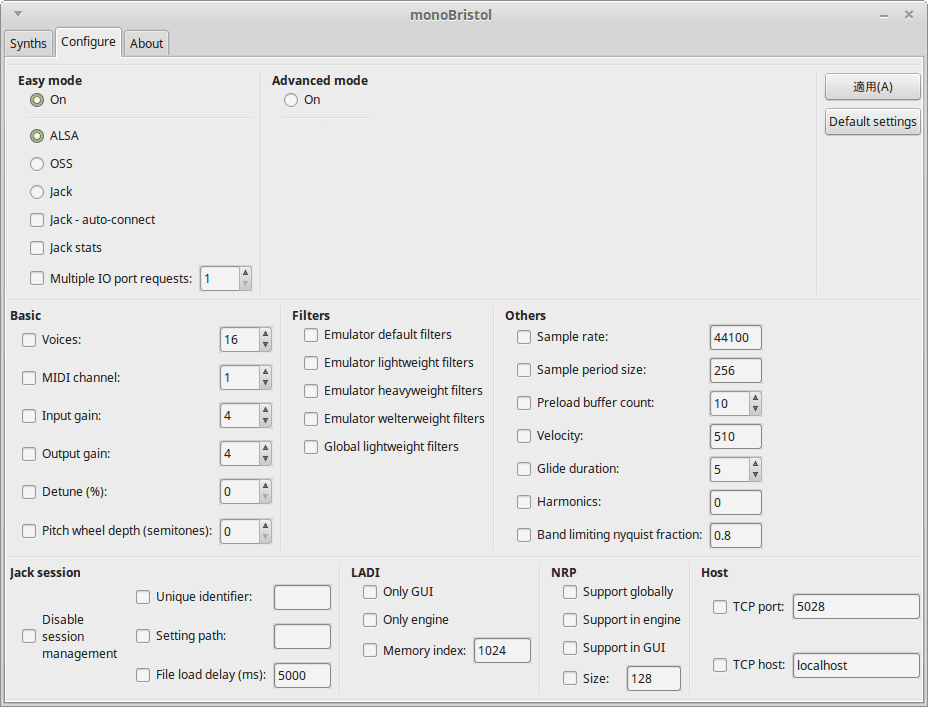Viewport: 928px width, 707px height.
Task: Increase Preload buffer count value
Action: 755,398
